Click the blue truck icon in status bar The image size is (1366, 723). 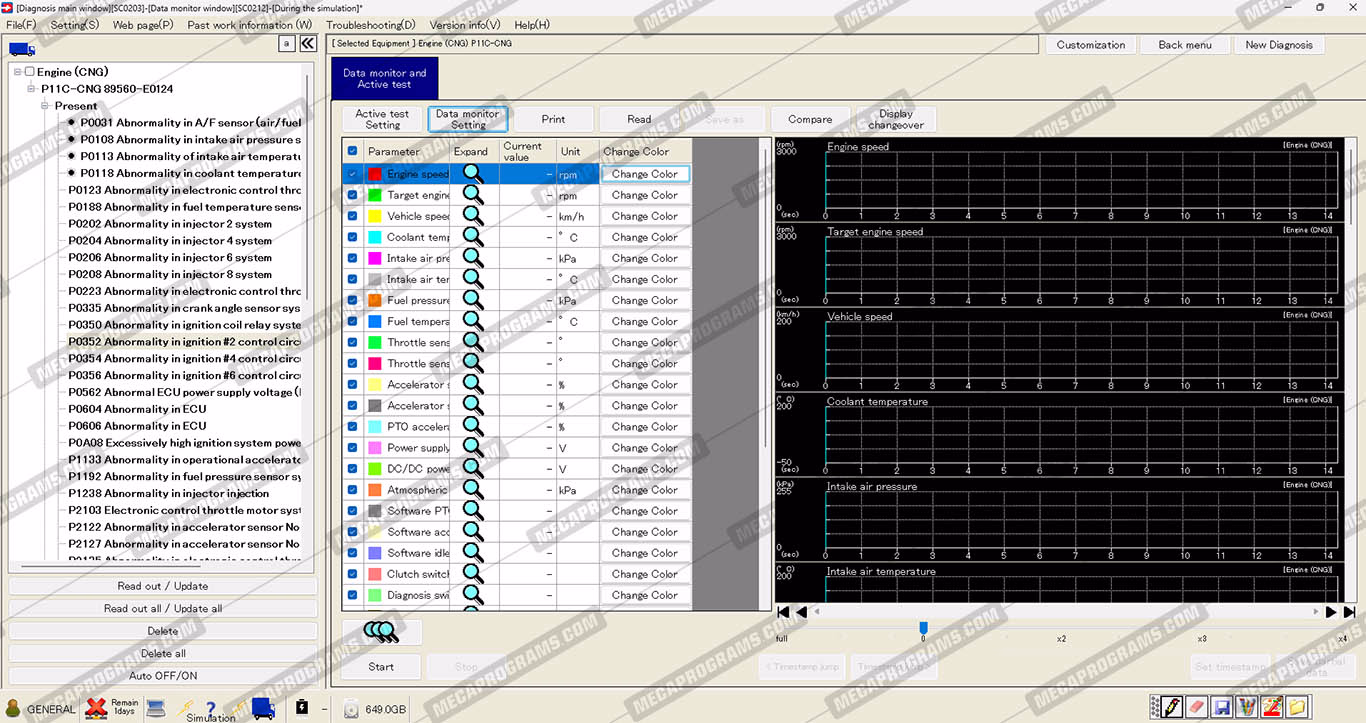264,708
